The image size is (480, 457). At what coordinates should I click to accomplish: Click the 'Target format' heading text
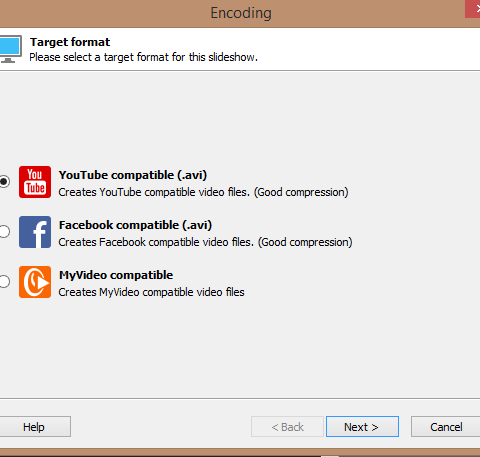coord(70,42)
